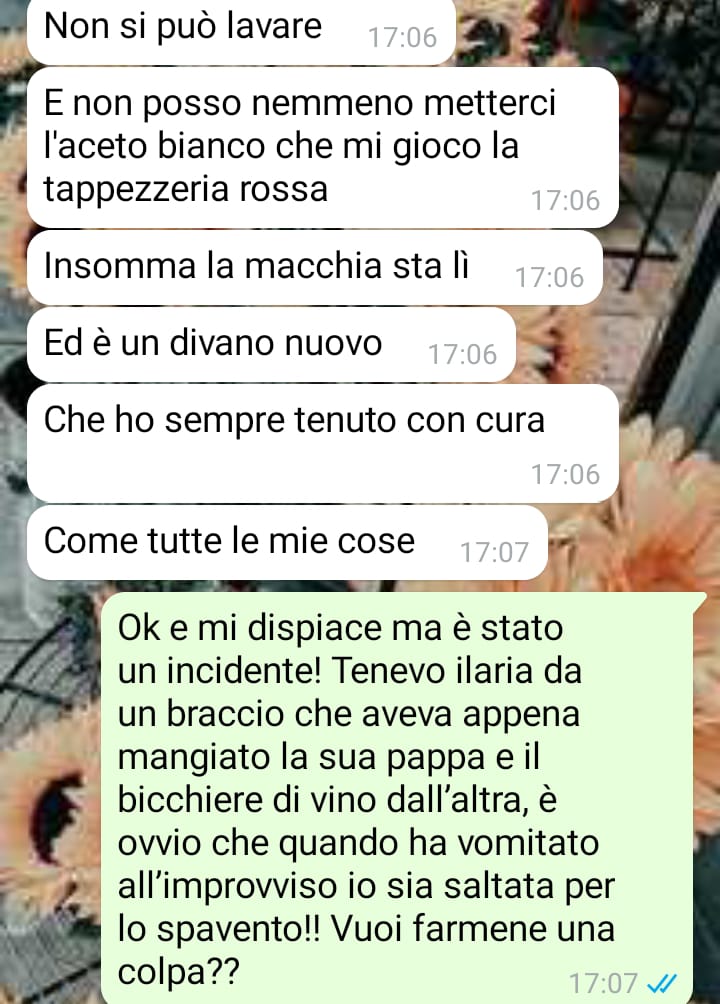Tap the time next to 'divano nuovo'
This screenshot has width=720, height=1004.
coord(462,354)
